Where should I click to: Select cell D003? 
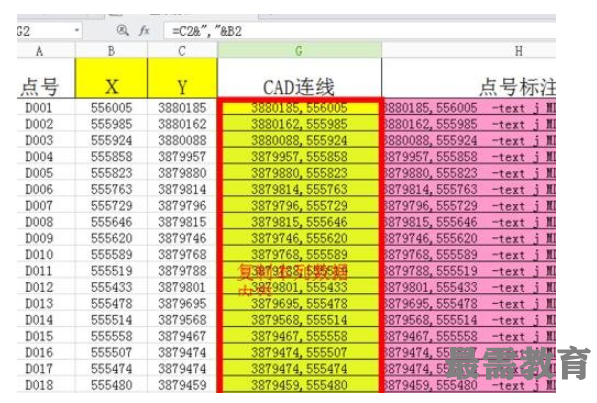pos(46,140)
